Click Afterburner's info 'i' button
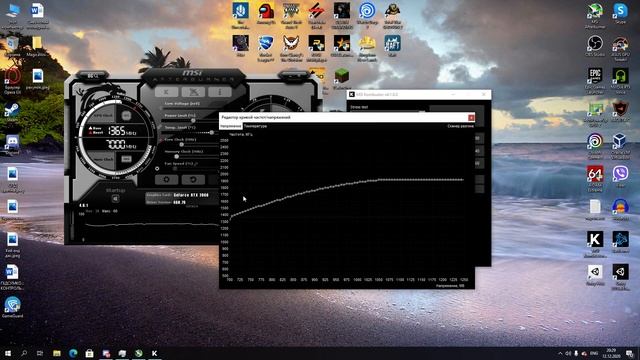Viewport: 640px width, 360px height. [220, 92]
